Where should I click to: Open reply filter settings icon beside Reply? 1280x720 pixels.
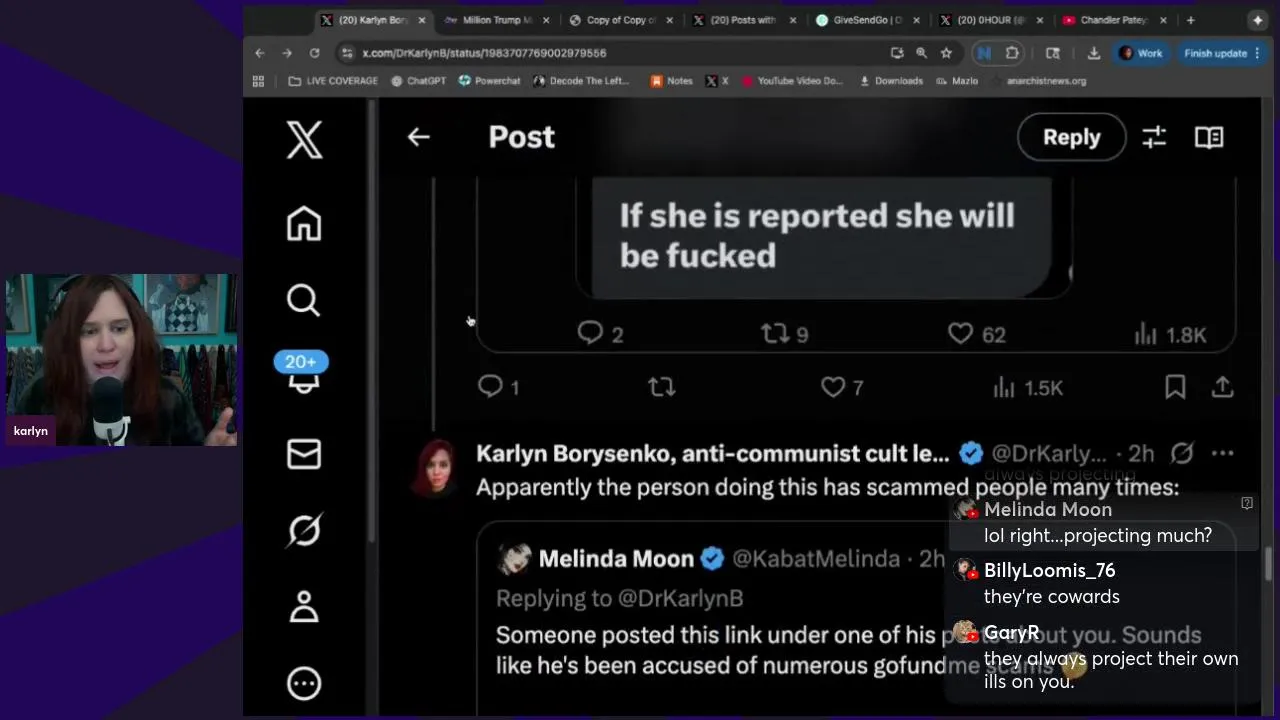point(1154,137)
